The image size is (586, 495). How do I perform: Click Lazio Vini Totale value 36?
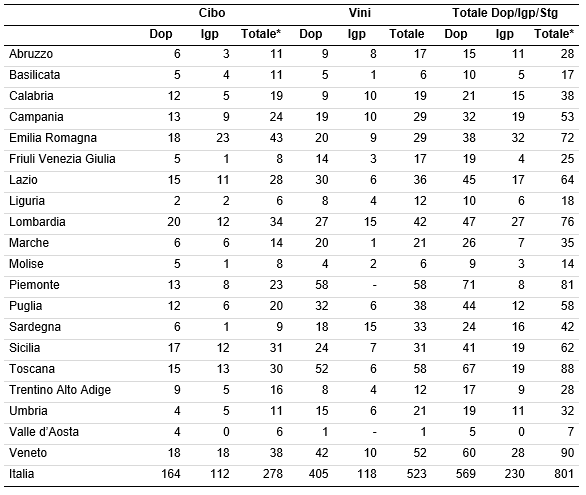tap(420, 180)
